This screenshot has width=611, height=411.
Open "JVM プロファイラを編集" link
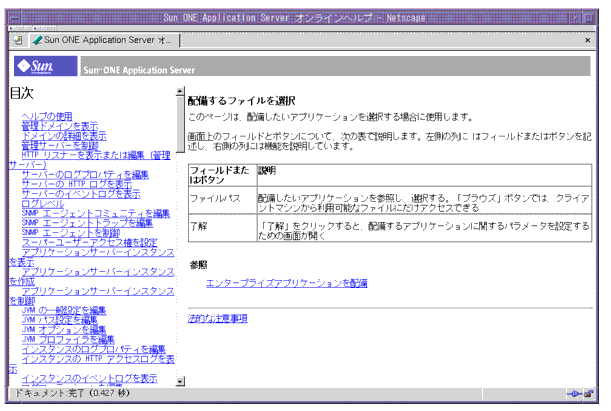pyautogui.click(x=68, y=340)
